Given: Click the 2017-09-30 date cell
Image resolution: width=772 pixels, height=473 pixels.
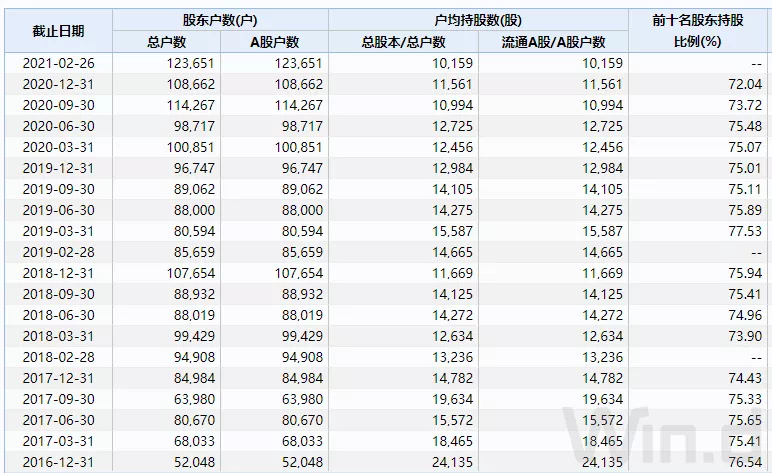Looking at the screenshot, I should (58, 399).
